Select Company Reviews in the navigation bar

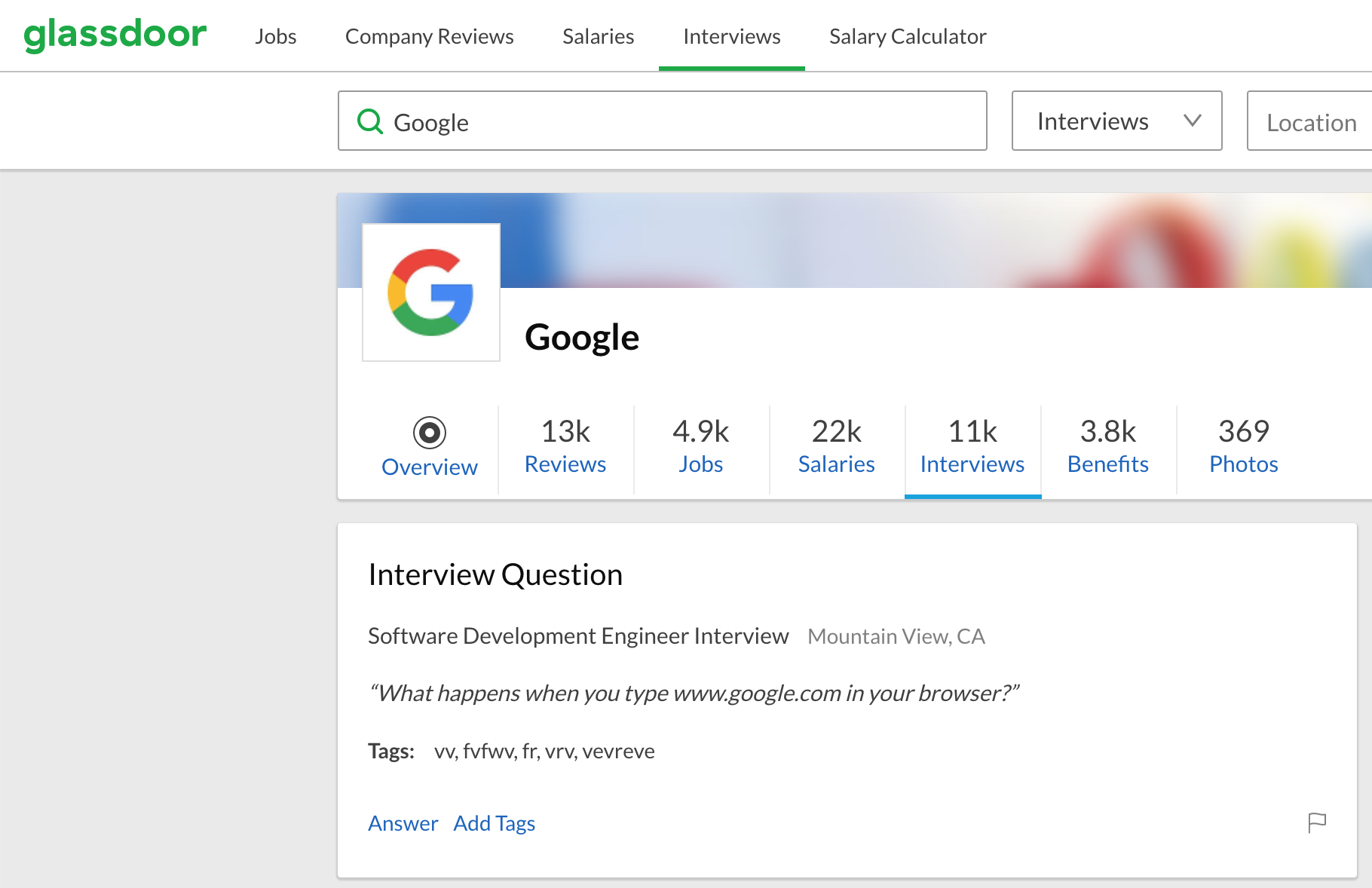point(429,35)
